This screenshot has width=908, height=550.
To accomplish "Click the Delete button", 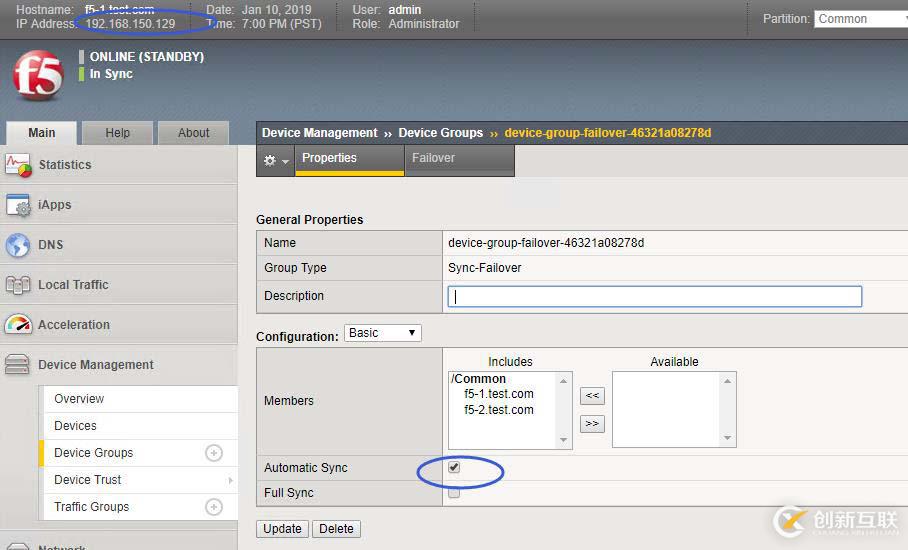I will [336, 529].
